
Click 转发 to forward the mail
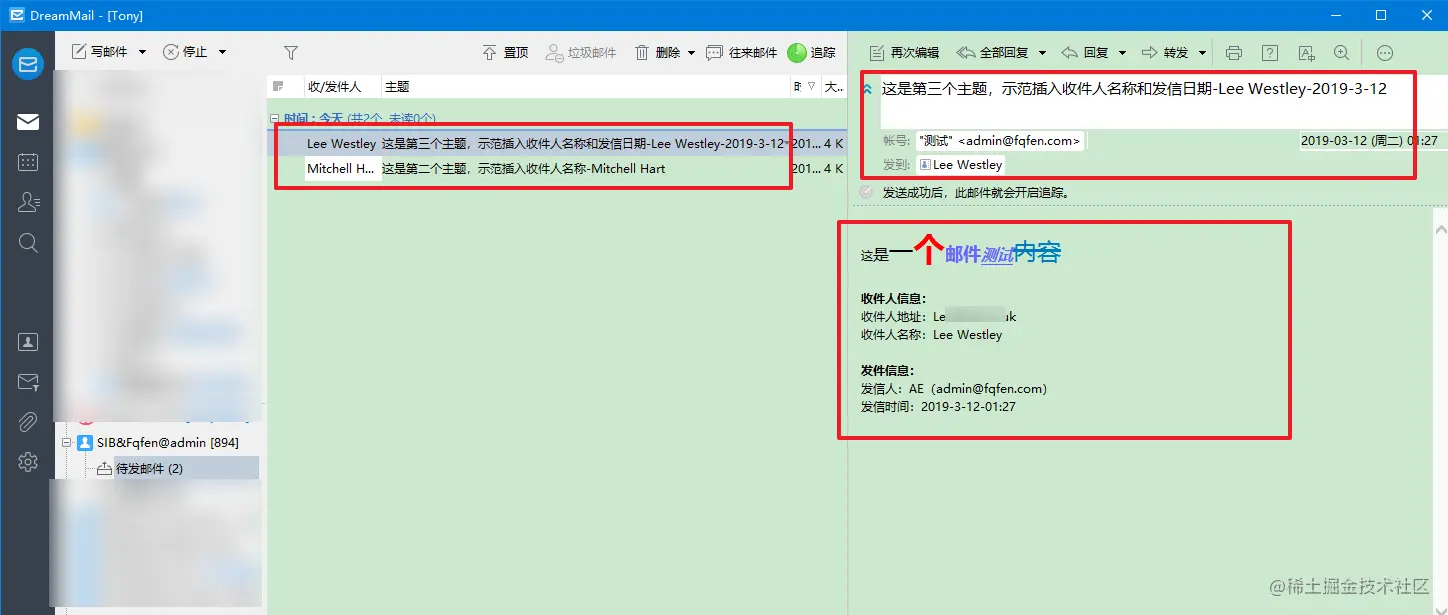pos(1165,52)
